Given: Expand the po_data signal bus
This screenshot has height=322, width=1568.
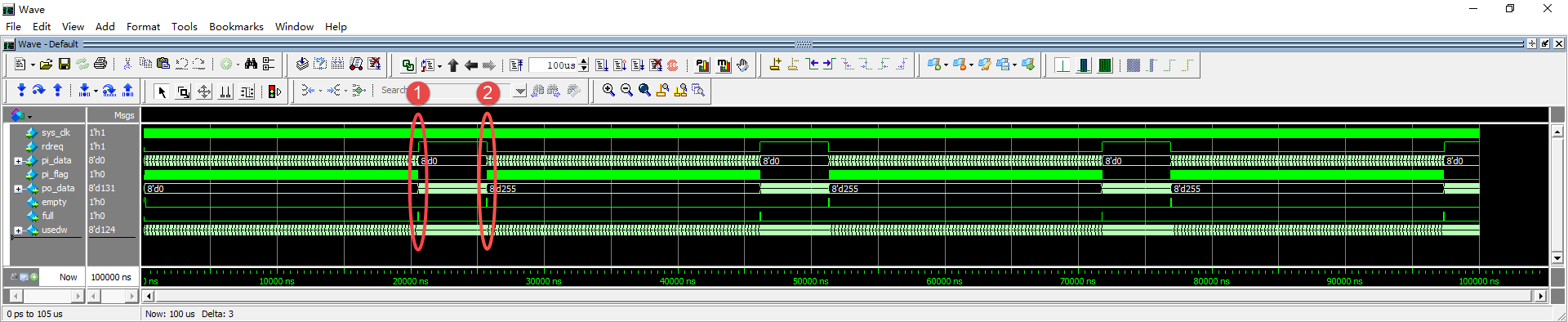Looking at the screenshot, I should pyautogui.click(x=18, y=189).
